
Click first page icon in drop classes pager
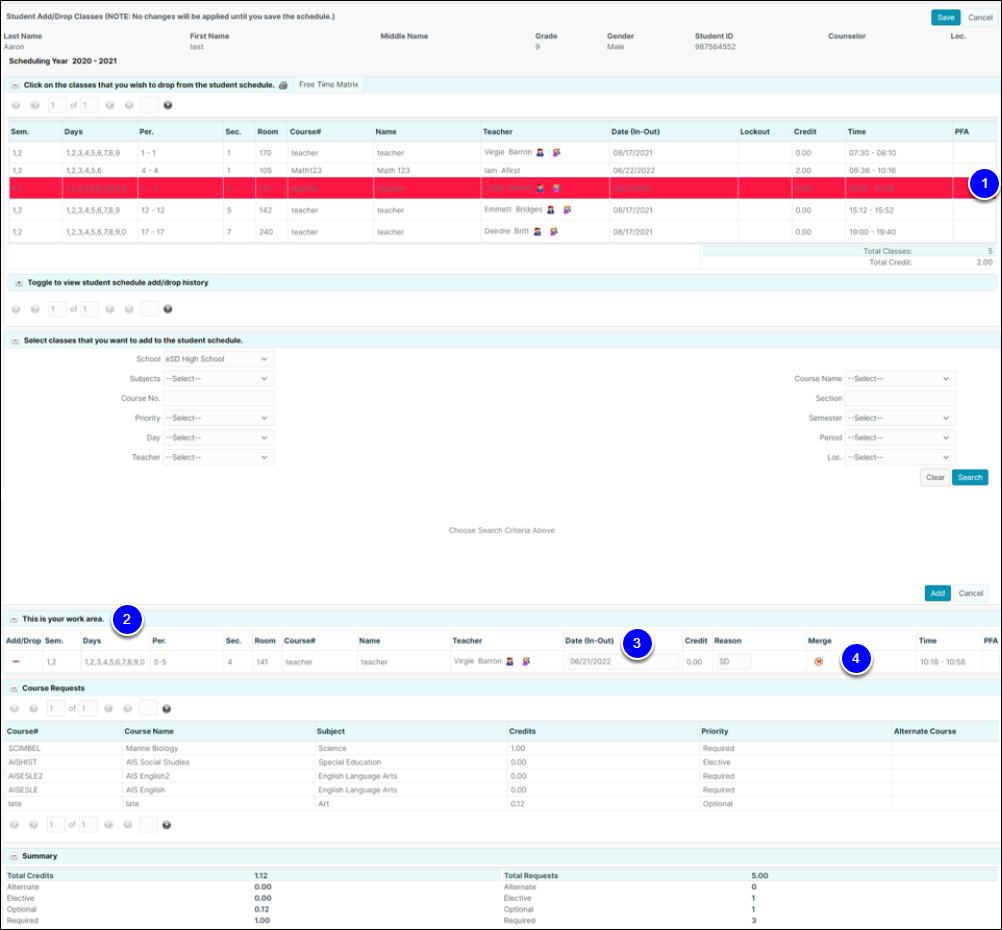pos(16,105)
